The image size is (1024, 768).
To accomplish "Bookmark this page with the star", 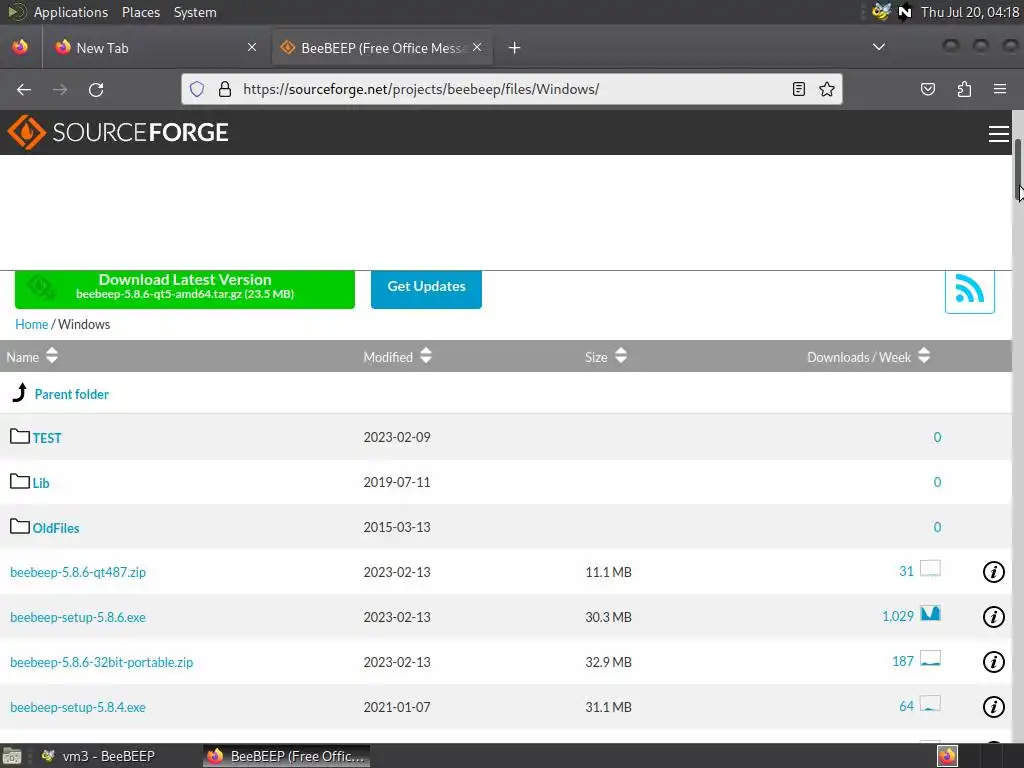I will (827, 89).
